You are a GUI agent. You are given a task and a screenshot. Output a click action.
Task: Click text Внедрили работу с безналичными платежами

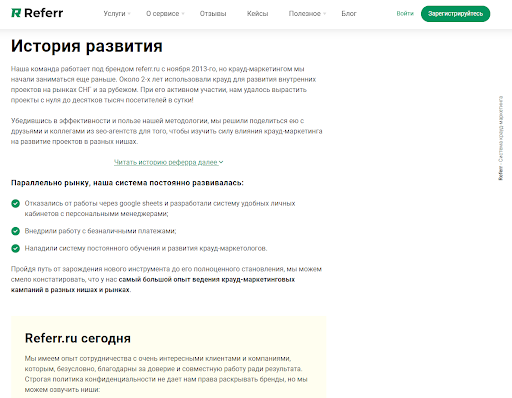coord(100,231)
